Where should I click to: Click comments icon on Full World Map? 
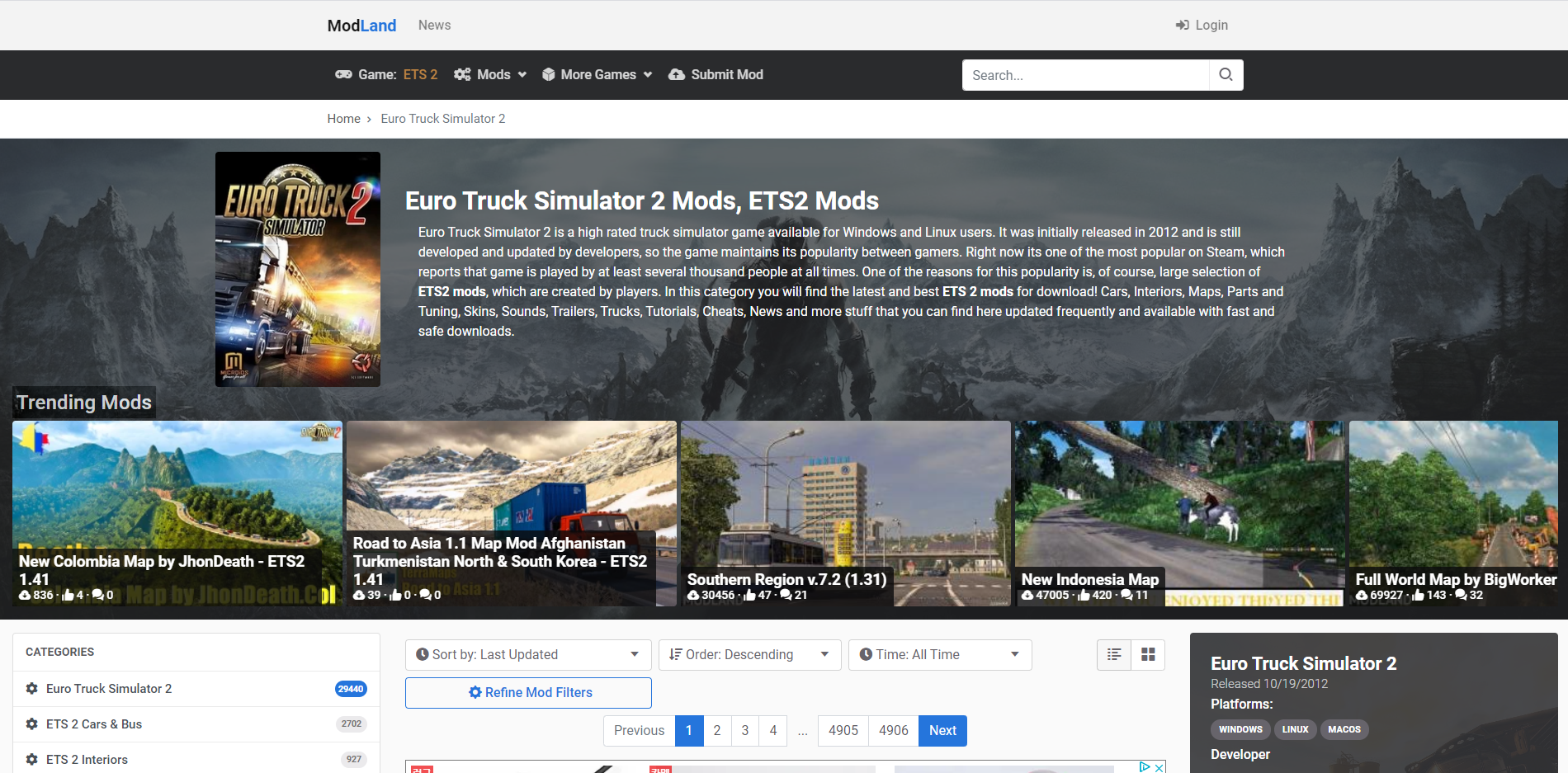tap(1461, 595)
